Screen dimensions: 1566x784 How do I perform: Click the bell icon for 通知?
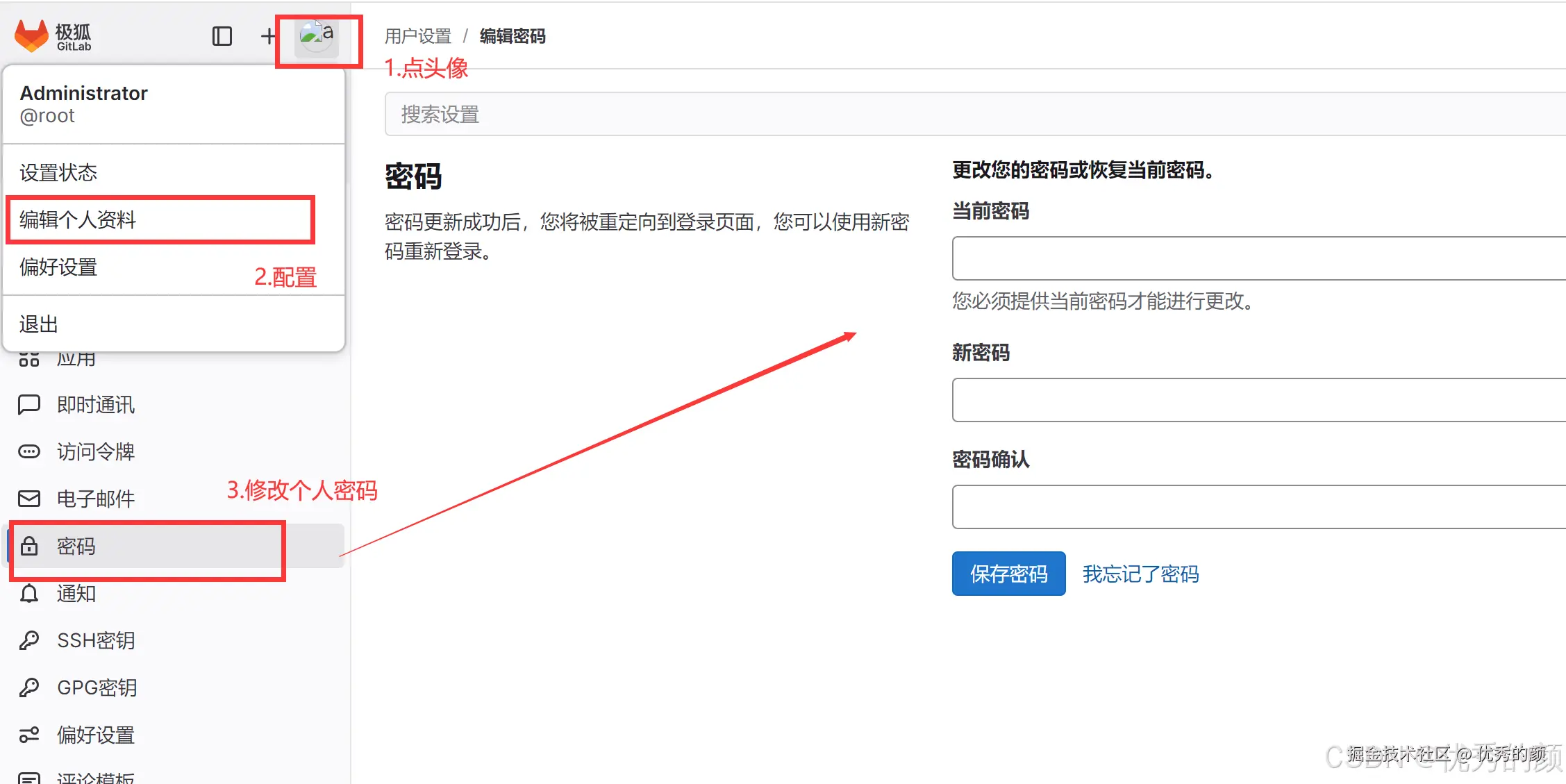tap(28, 593)
